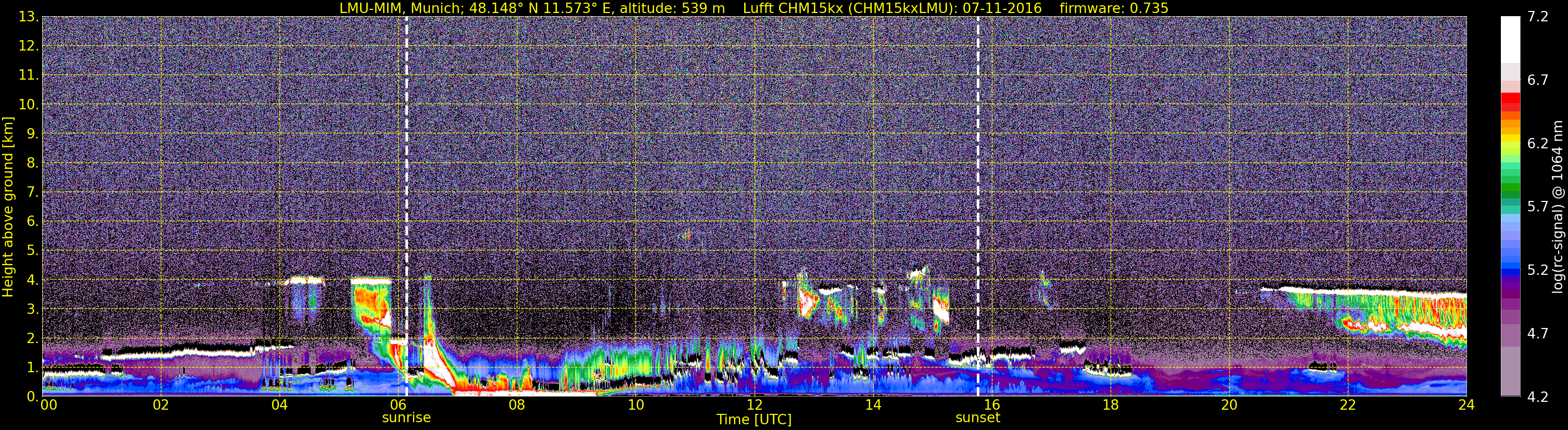Click the y-axis tick label "8."
1568x430 pixels.
(x=32, y=163)
